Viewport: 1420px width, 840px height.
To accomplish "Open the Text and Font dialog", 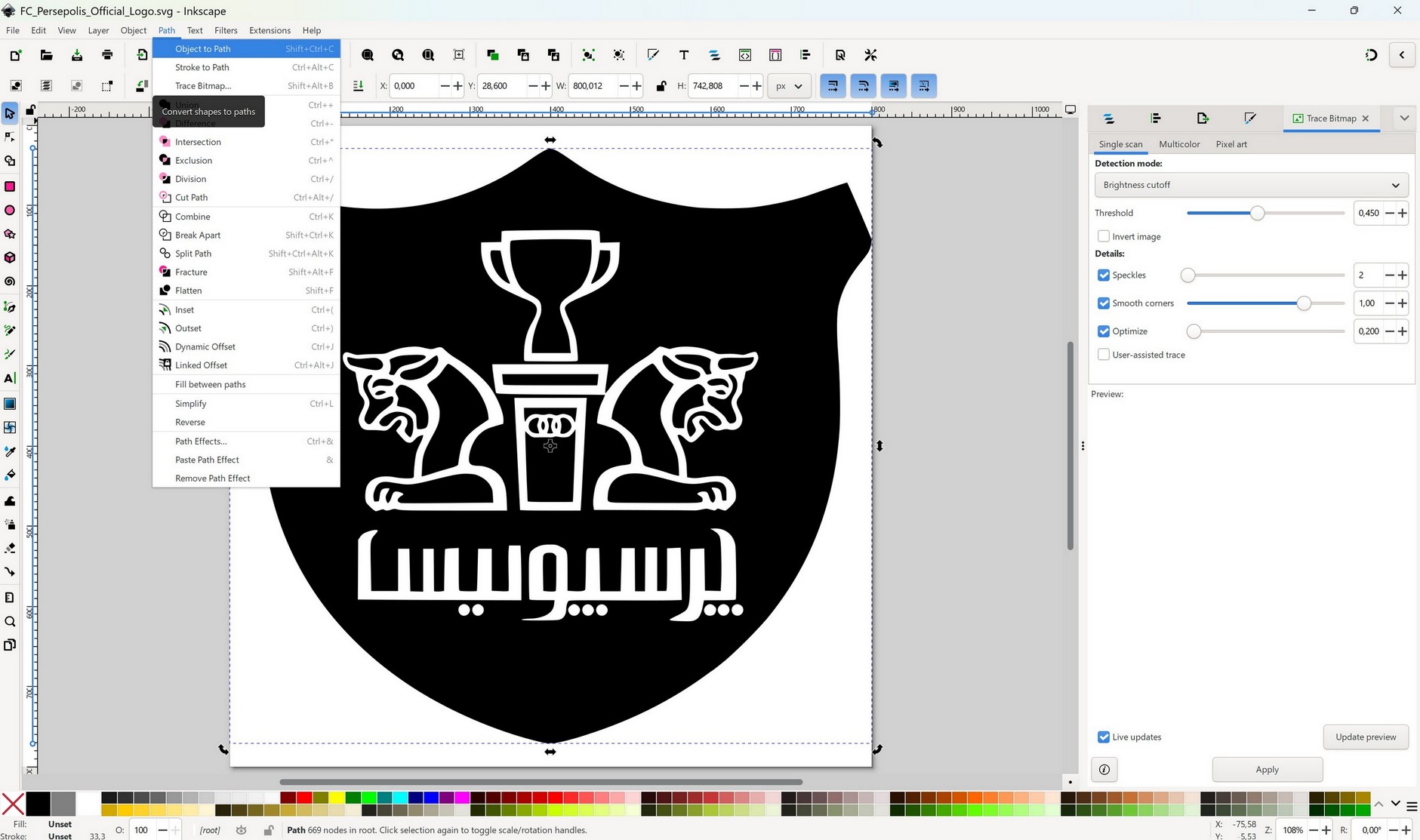I will pyautogui.click(x=684, y=55).
